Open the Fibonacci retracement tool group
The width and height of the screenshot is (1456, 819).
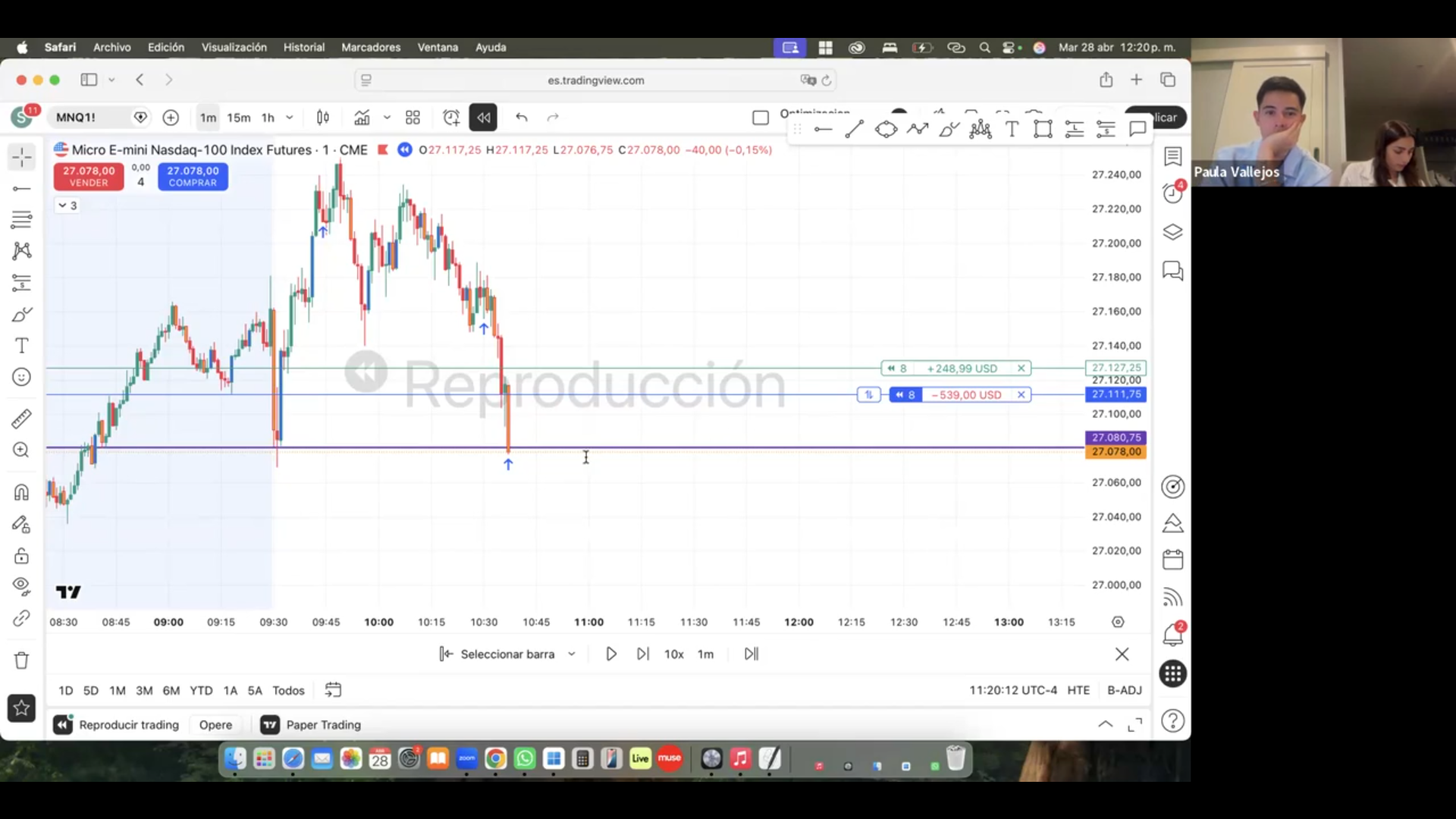click(x=21, y=220)
